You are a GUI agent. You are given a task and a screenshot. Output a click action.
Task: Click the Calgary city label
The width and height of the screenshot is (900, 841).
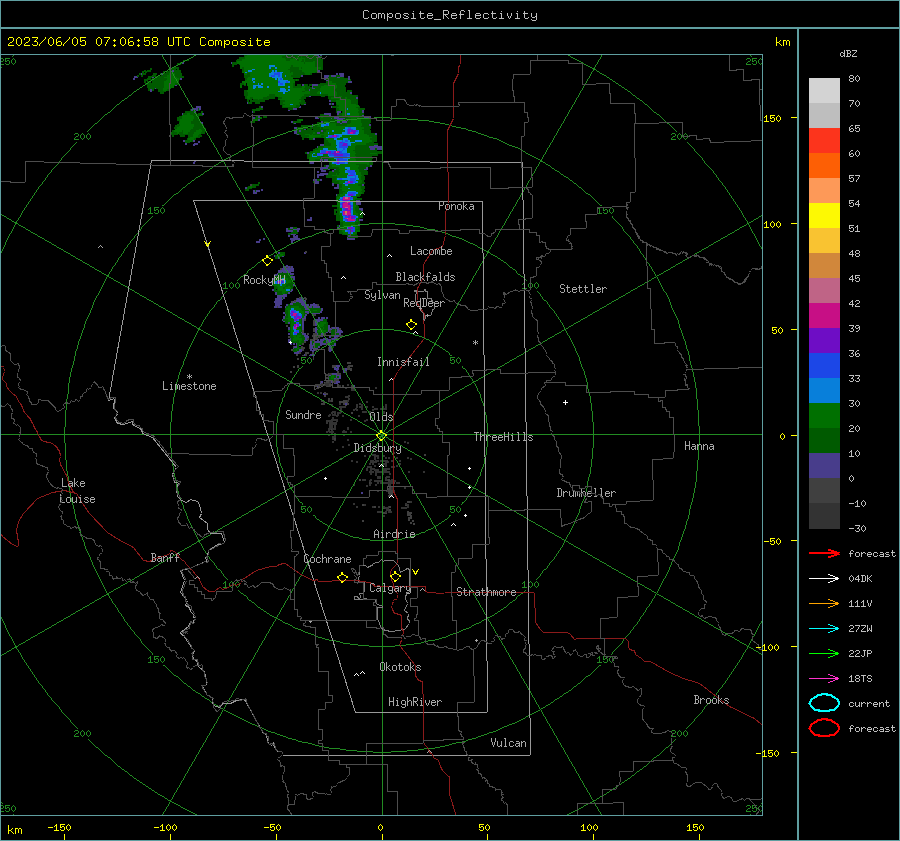pos(390,588)
